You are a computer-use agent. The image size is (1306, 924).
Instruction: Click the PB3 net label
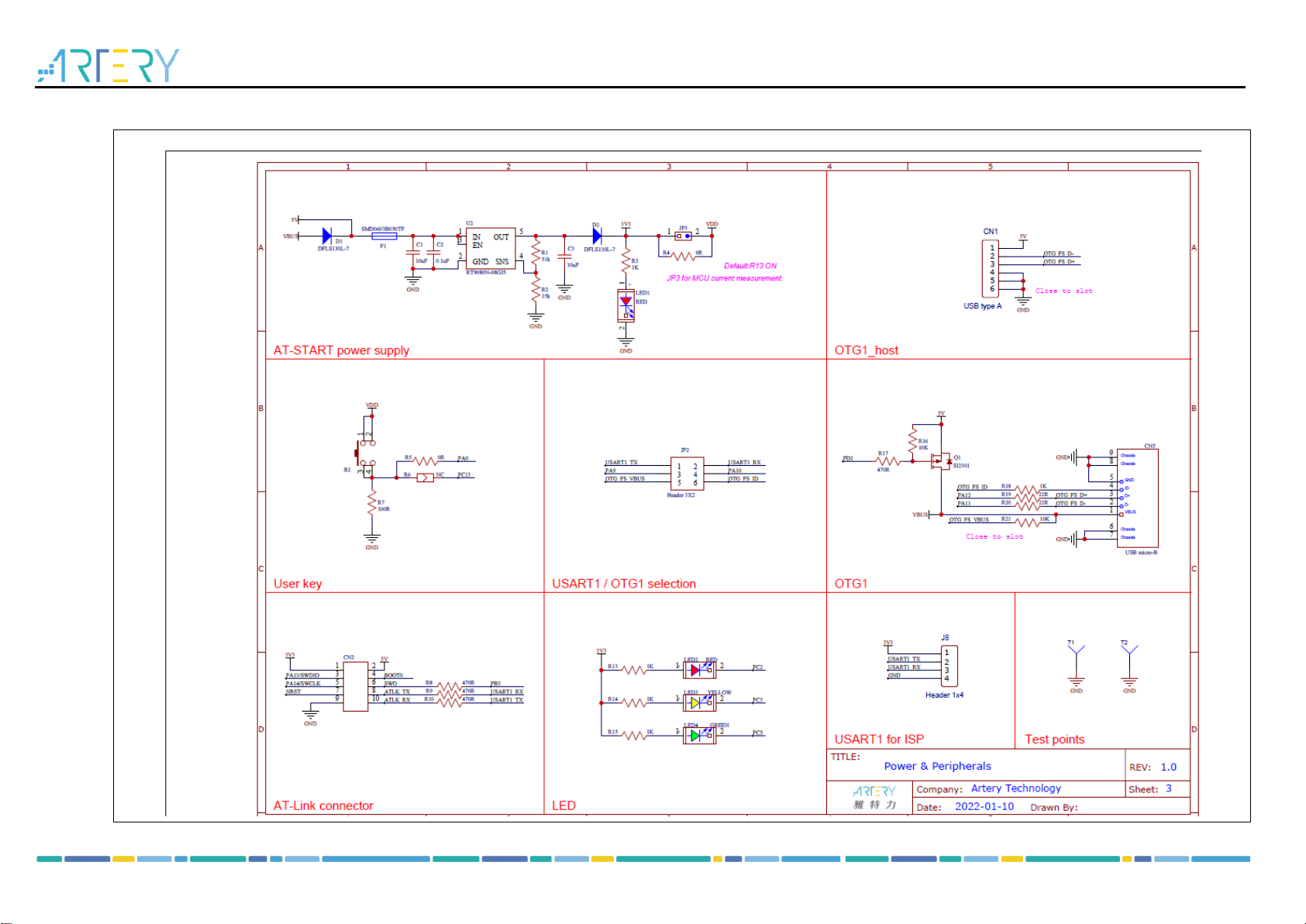click(x=495, y=684)
